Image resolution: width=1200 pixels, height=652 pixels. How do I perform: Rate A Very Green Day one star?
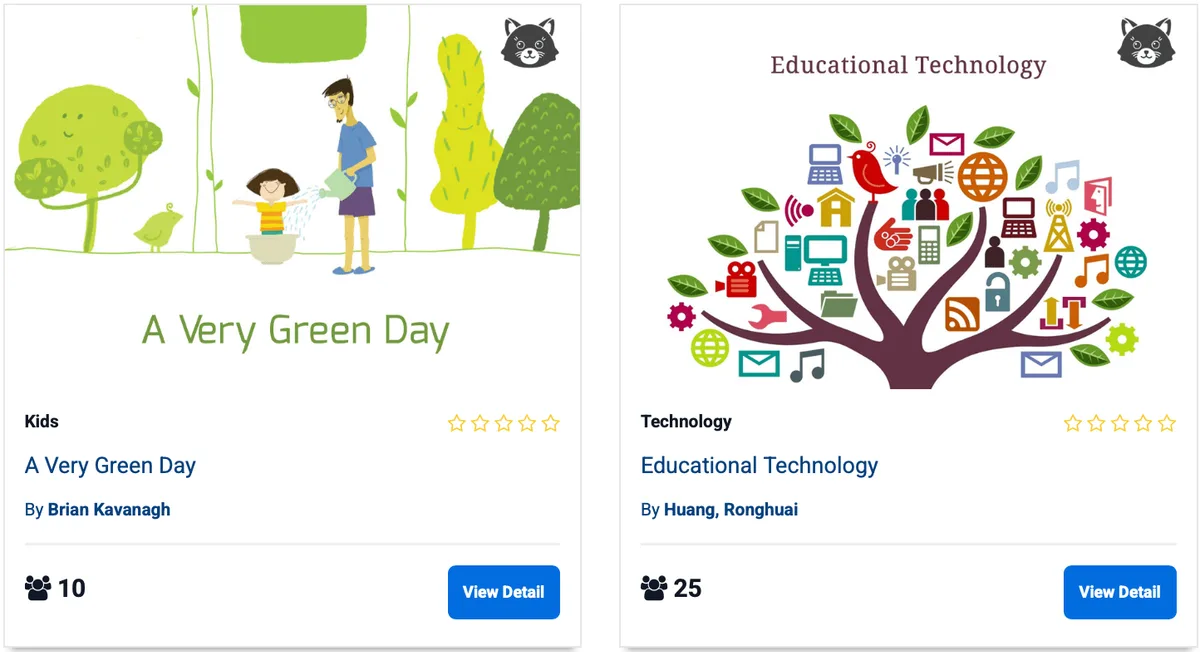coord(457,423)
